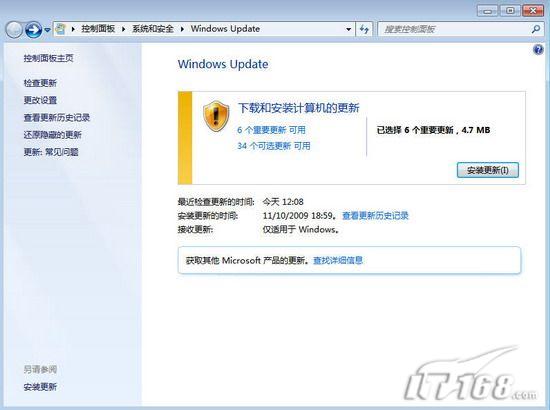Select 控制面板 breadcrumb in address bar
Image resolution: width=550 pixels, height=410 pixels.
tap(98, 29)
